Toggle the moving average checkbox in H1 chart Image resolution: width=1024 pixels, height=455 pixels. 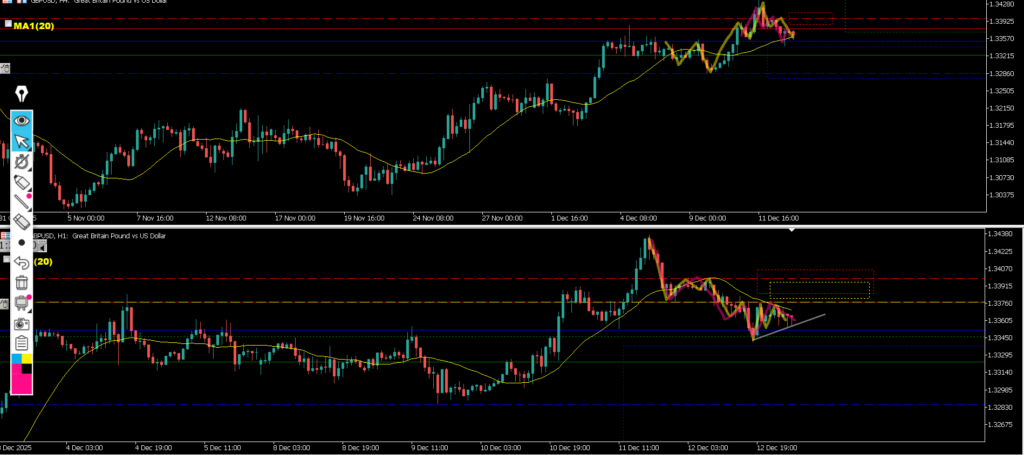[x=8, y=261]
